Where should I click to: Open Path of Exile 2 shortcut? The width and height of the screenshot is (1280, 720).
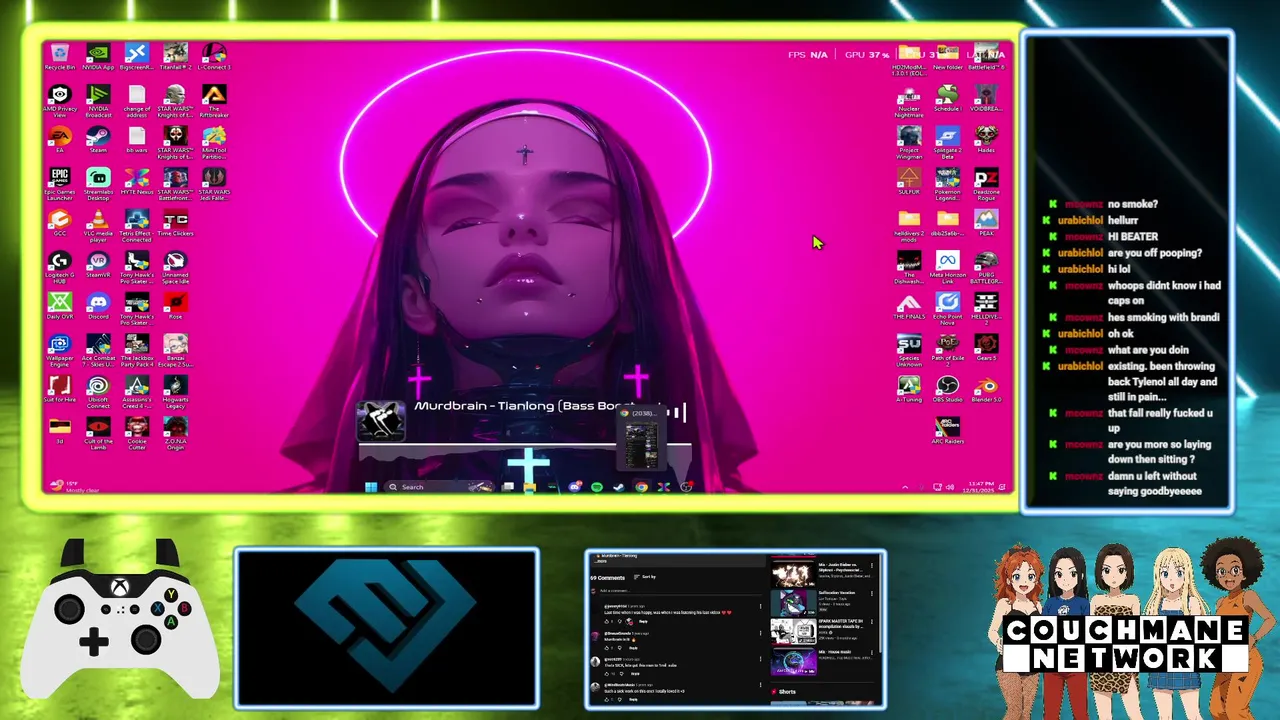pyautogui.click(x=947, y=350)
